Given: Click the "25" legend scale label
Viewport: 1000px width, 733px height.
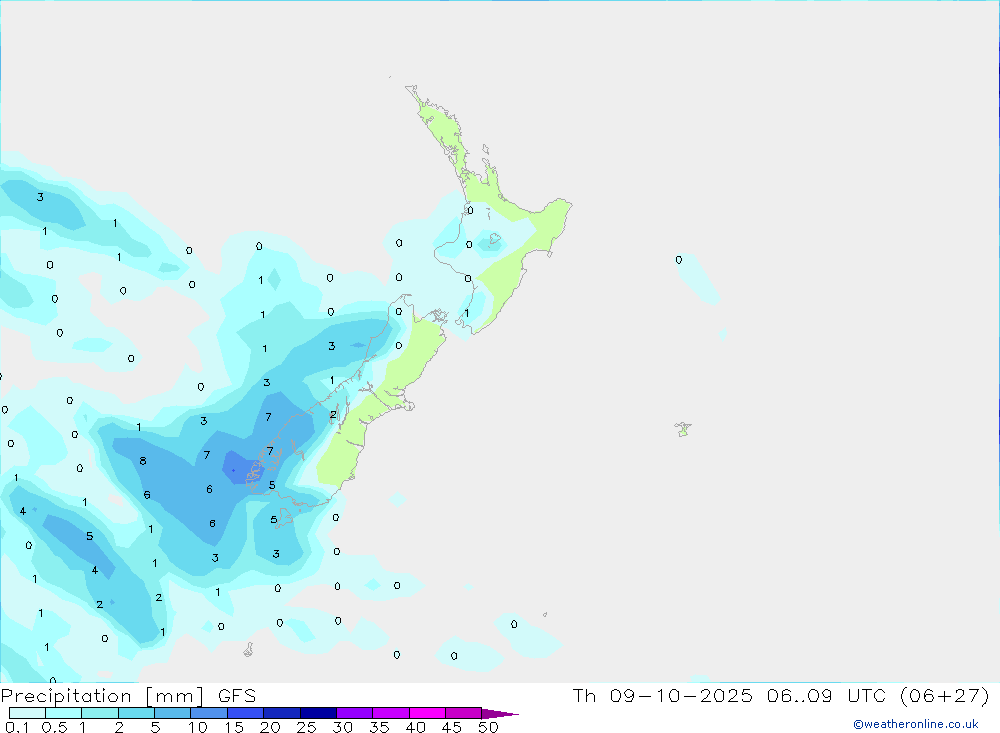Looking at the screenshot, I should pos(307,727).
